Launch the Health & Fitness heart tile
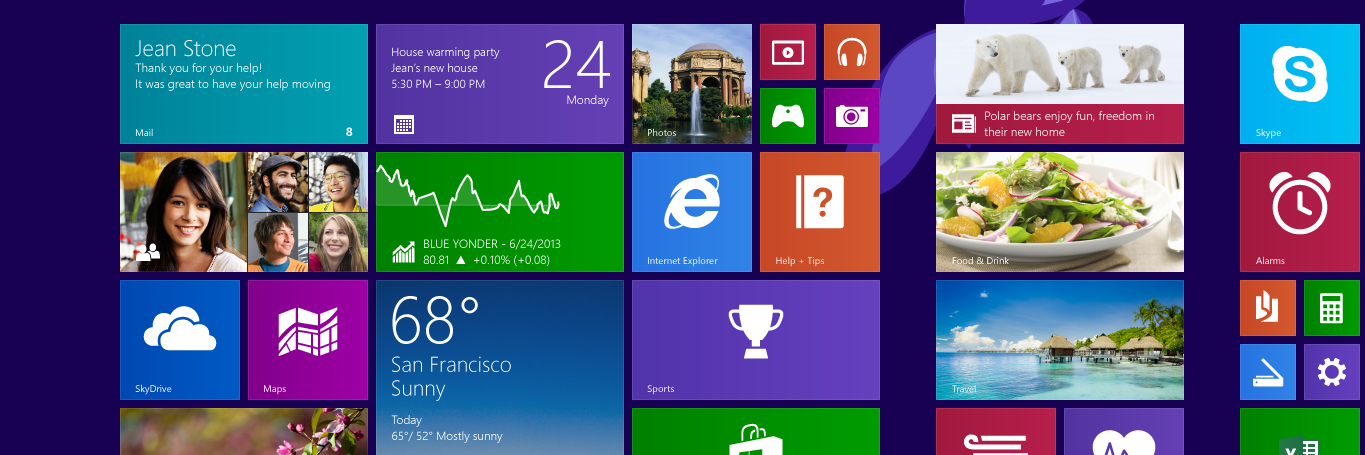 click(1124, 432)
